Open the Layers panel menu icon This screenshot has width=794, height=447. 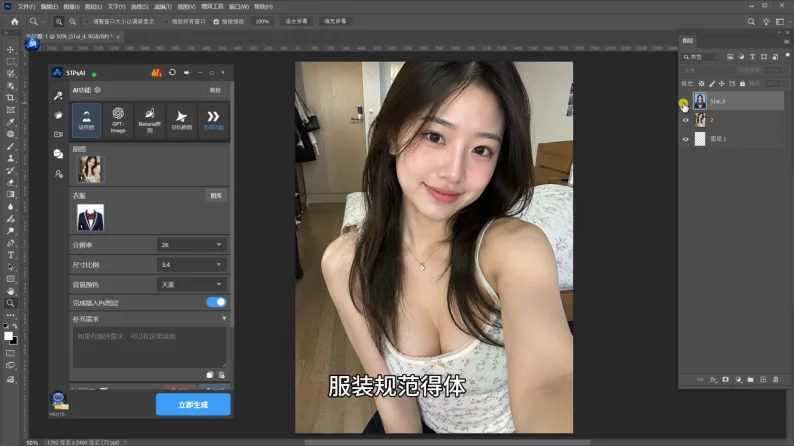[786, 41]
